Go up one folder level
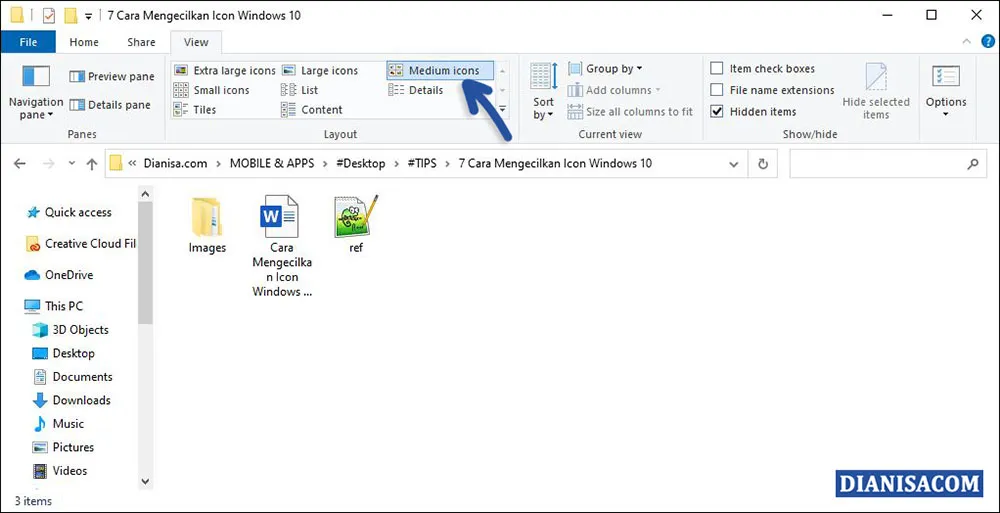 [x=92, y=164]
